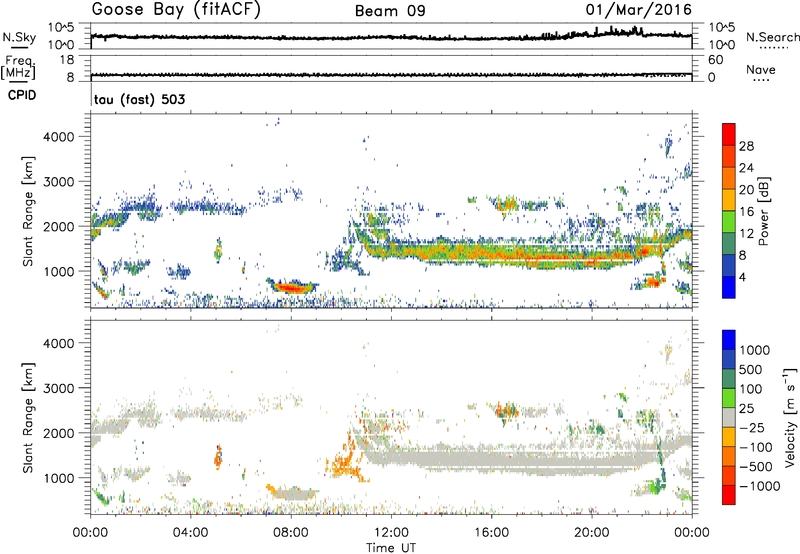The height and width of the screenshot is (554, 800).
Task: Click the 'Goose Bay (fitACF)' plot title
Action: coord(176,10)
